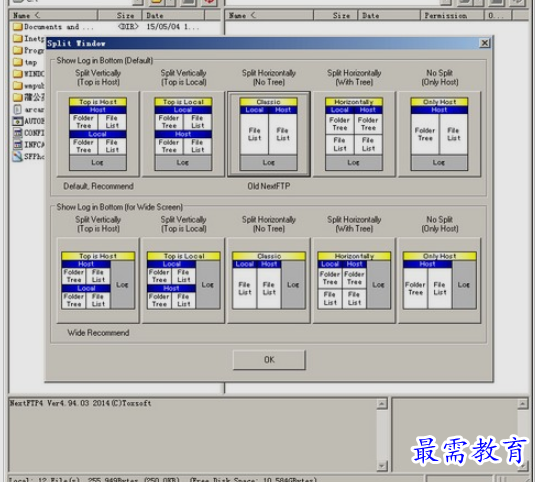Open the Inetp folder in local list
This screenshot has width=535, height=482.
coord(29,38)
